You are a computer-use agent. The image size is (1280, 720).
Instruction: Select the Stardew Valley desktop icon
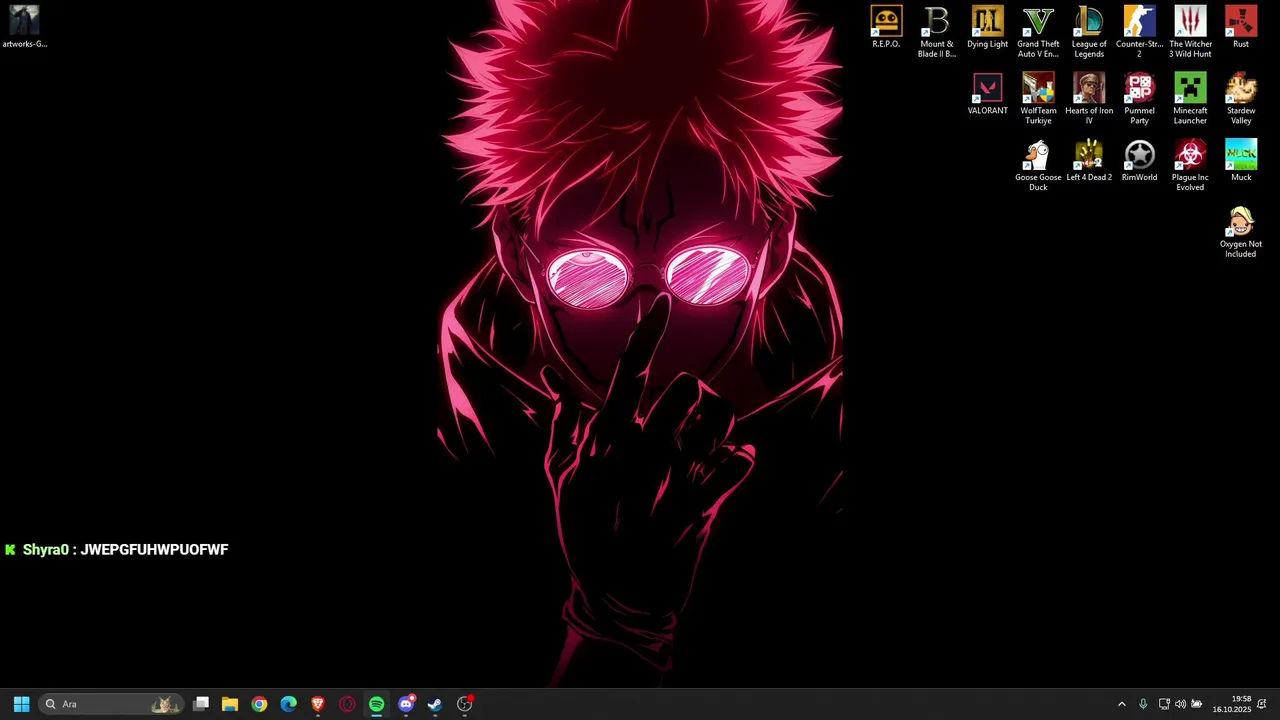click(1241, 99)
